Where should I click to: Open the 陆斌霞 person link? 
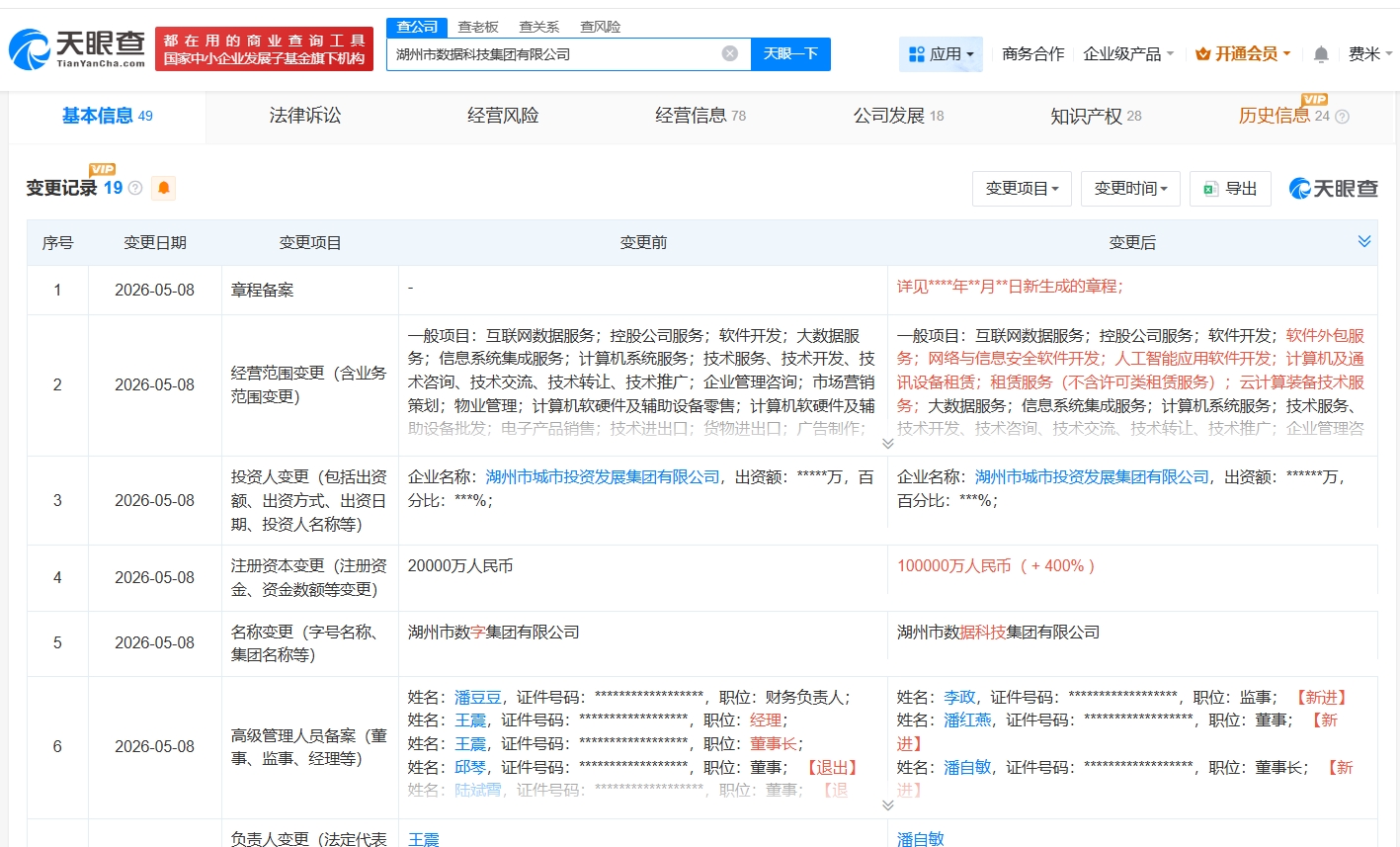click(478, 790)
